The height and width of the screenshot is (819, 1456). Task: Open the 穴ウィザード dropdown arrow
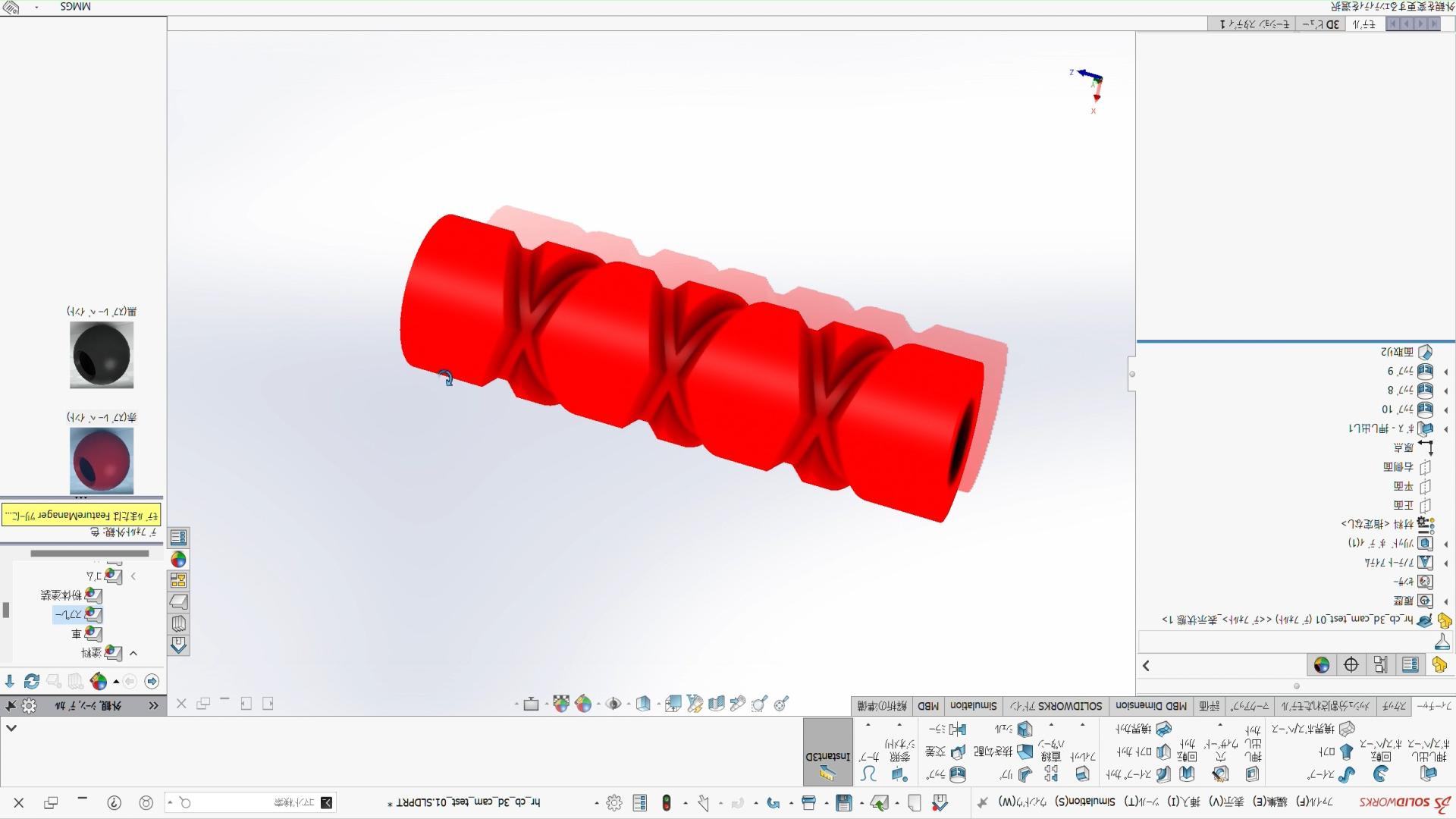(x=1220, y=725)
